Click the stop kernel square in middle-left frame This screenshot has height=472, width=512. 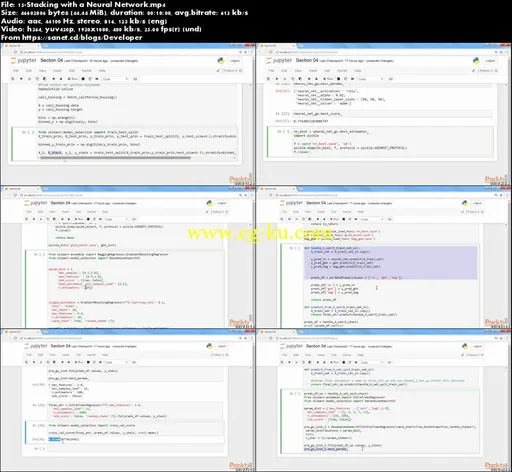point(88,219)
